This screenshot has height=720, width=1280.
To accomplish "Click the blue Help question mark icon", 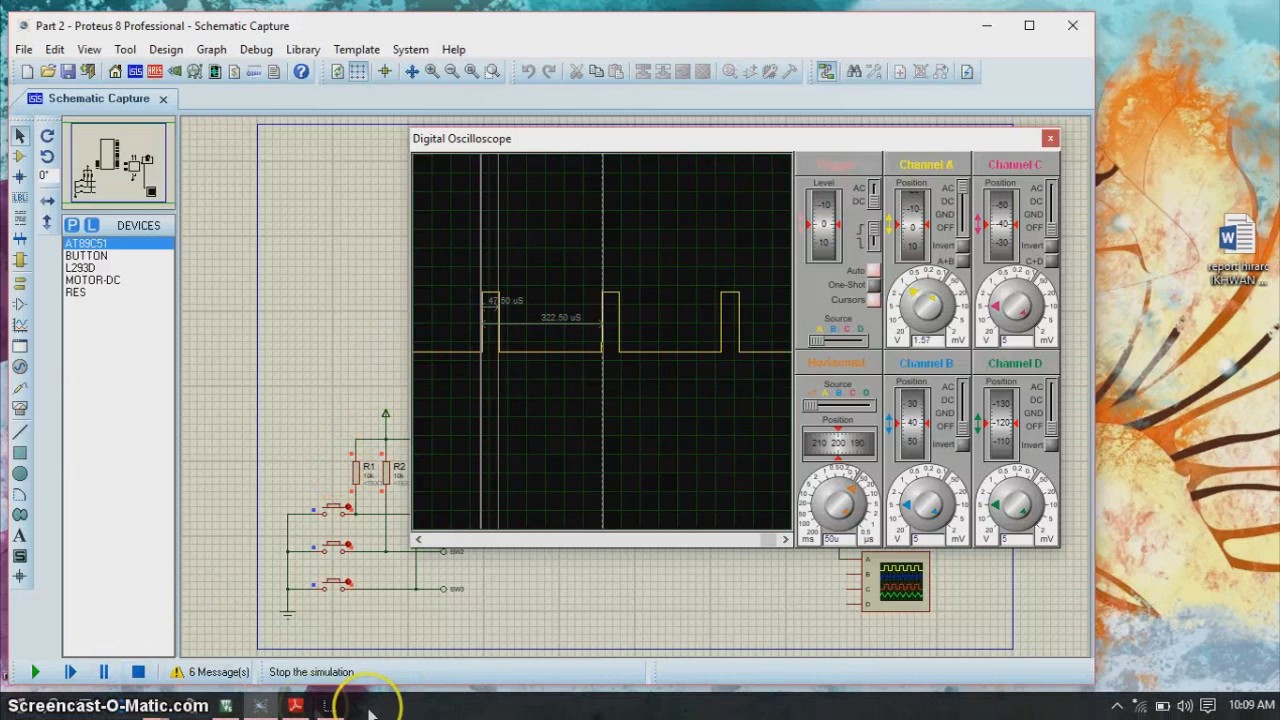I will [x=301, y=72].
